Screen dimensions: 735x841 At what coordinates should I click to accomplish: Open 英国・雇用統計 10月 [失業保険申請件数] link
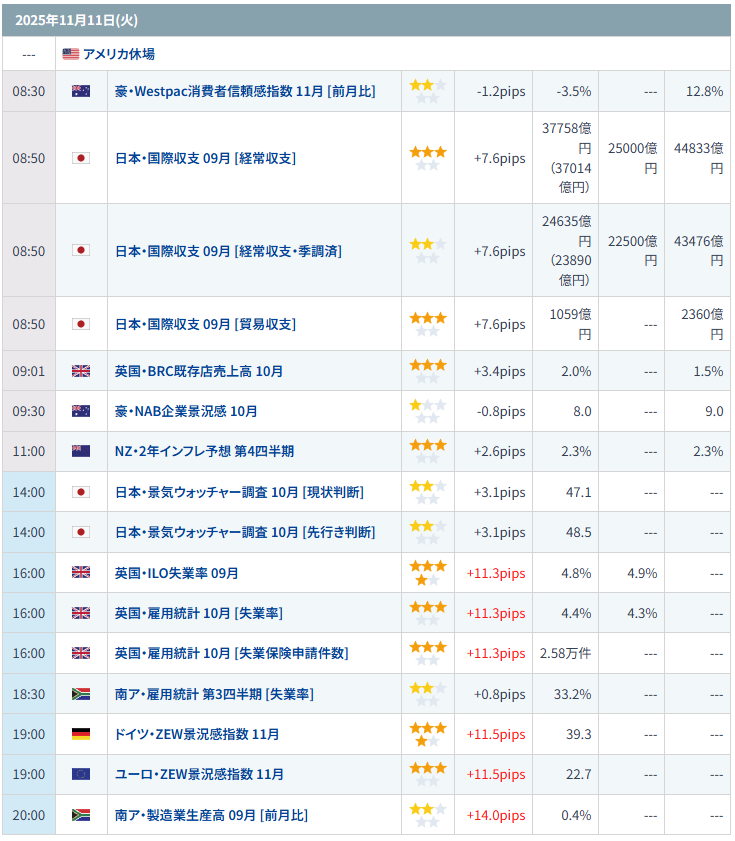click(231, 653)
